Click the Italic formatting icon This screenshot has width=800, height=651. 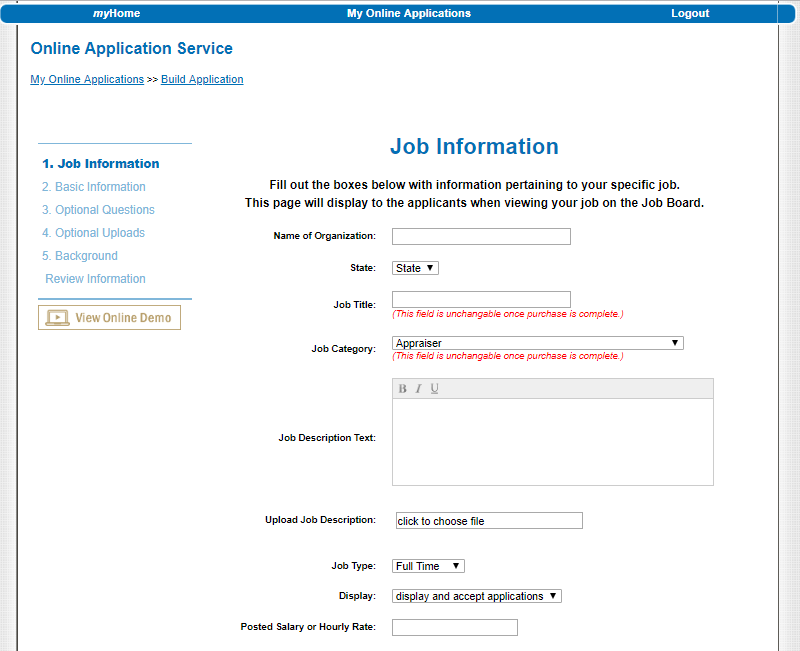pos(419,389)
